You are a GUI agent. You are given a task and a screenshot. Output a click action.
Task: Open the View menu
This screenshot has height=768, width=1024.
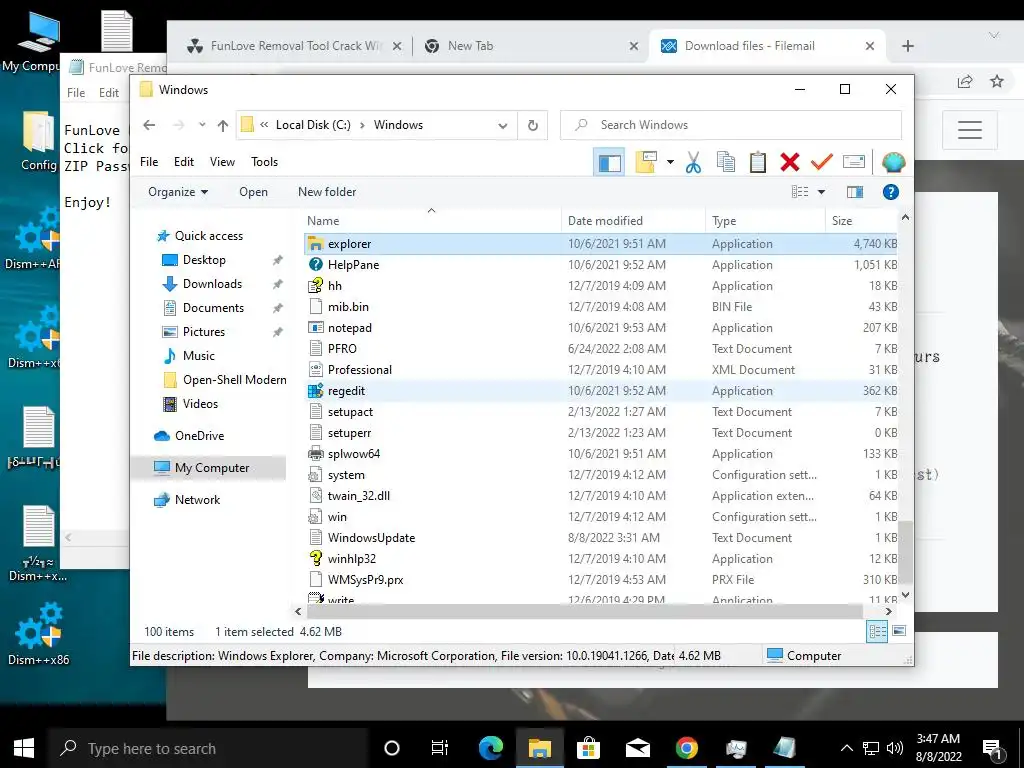click(x=222, y=162)
